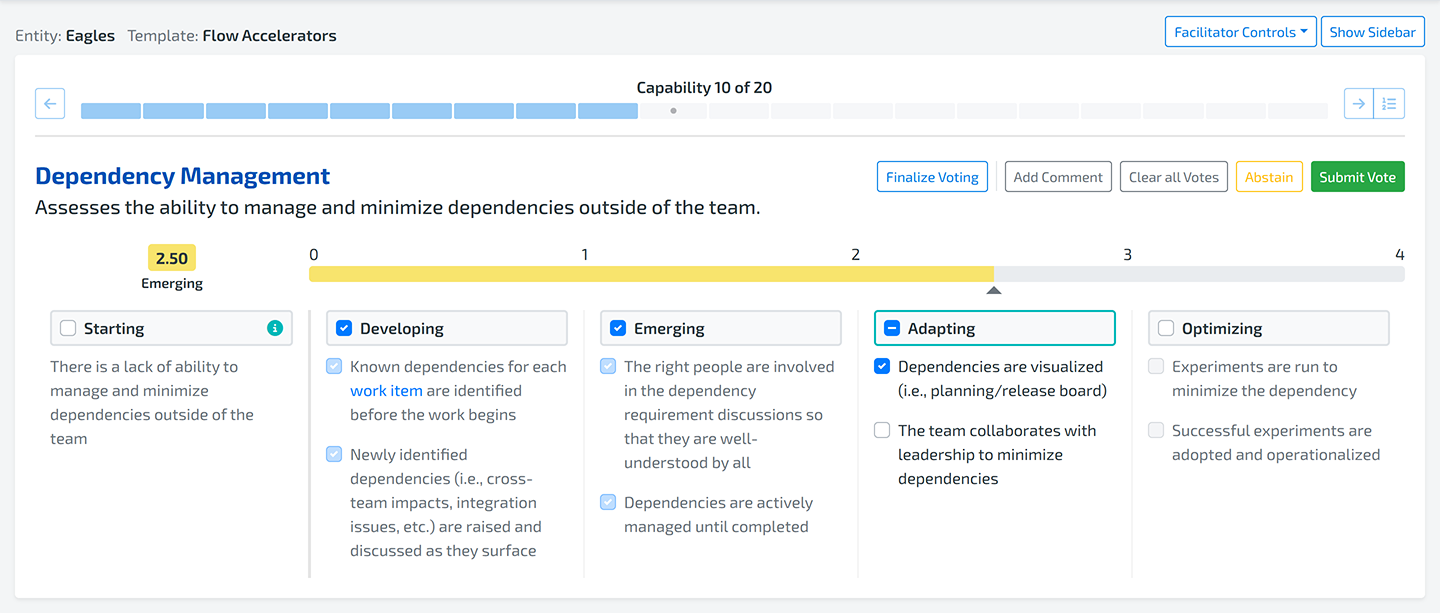Go to previous capability using left arrow
The width and height of the screenshot is (1440, 613).
(x=50, y=103)
